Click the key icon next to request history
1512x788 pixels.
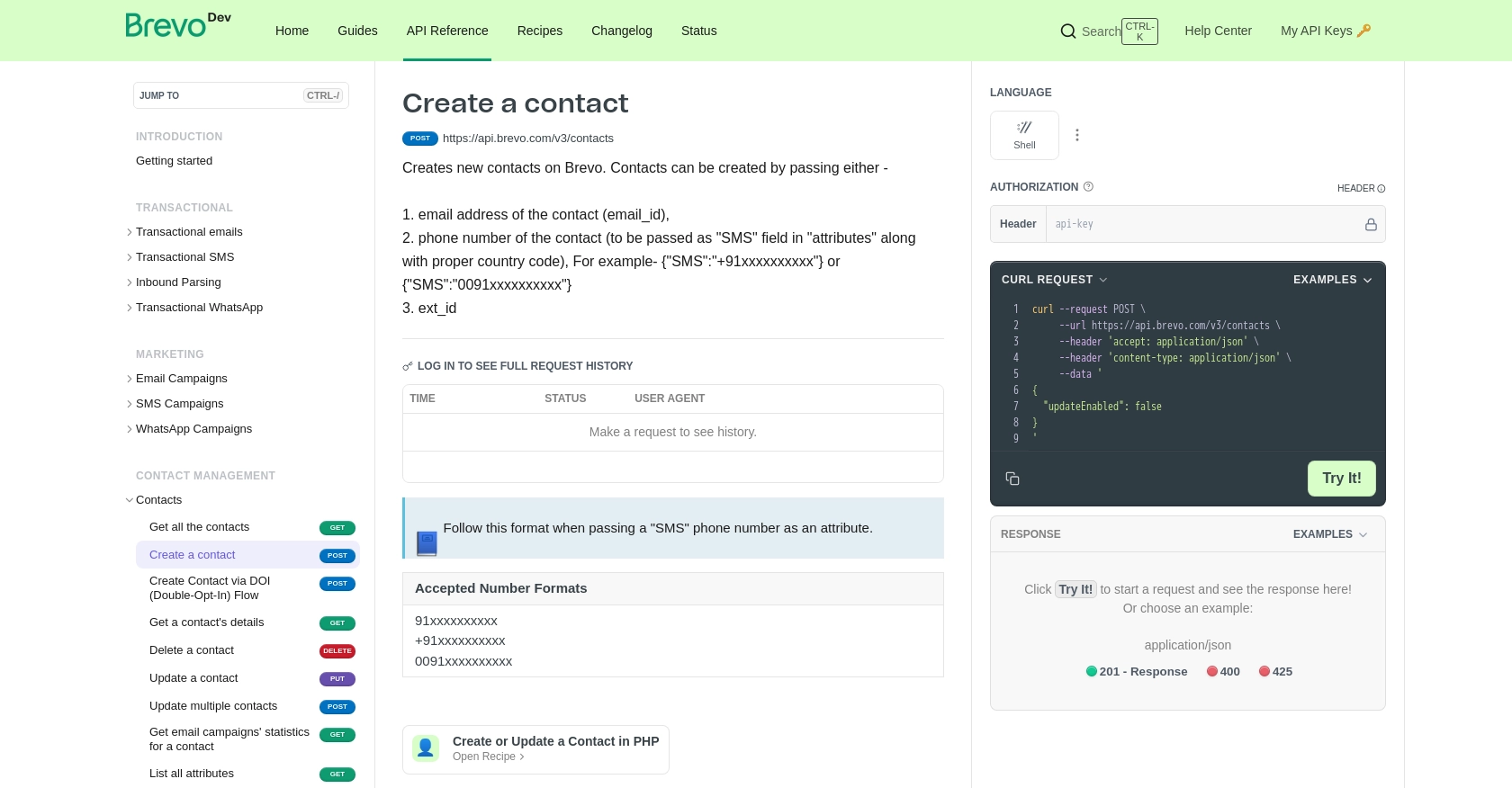[x=408, y=366]
